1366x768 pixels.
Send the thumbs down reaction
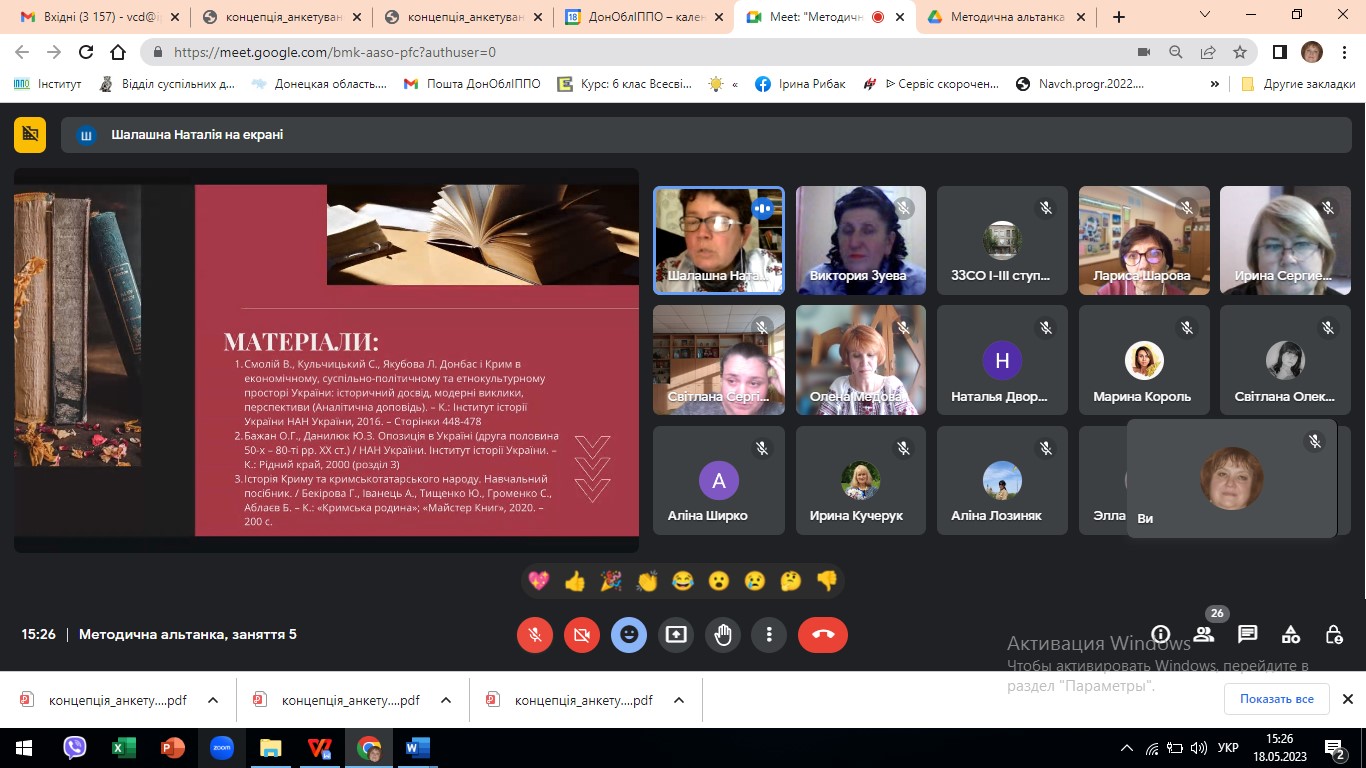click(x=827, y=581)
